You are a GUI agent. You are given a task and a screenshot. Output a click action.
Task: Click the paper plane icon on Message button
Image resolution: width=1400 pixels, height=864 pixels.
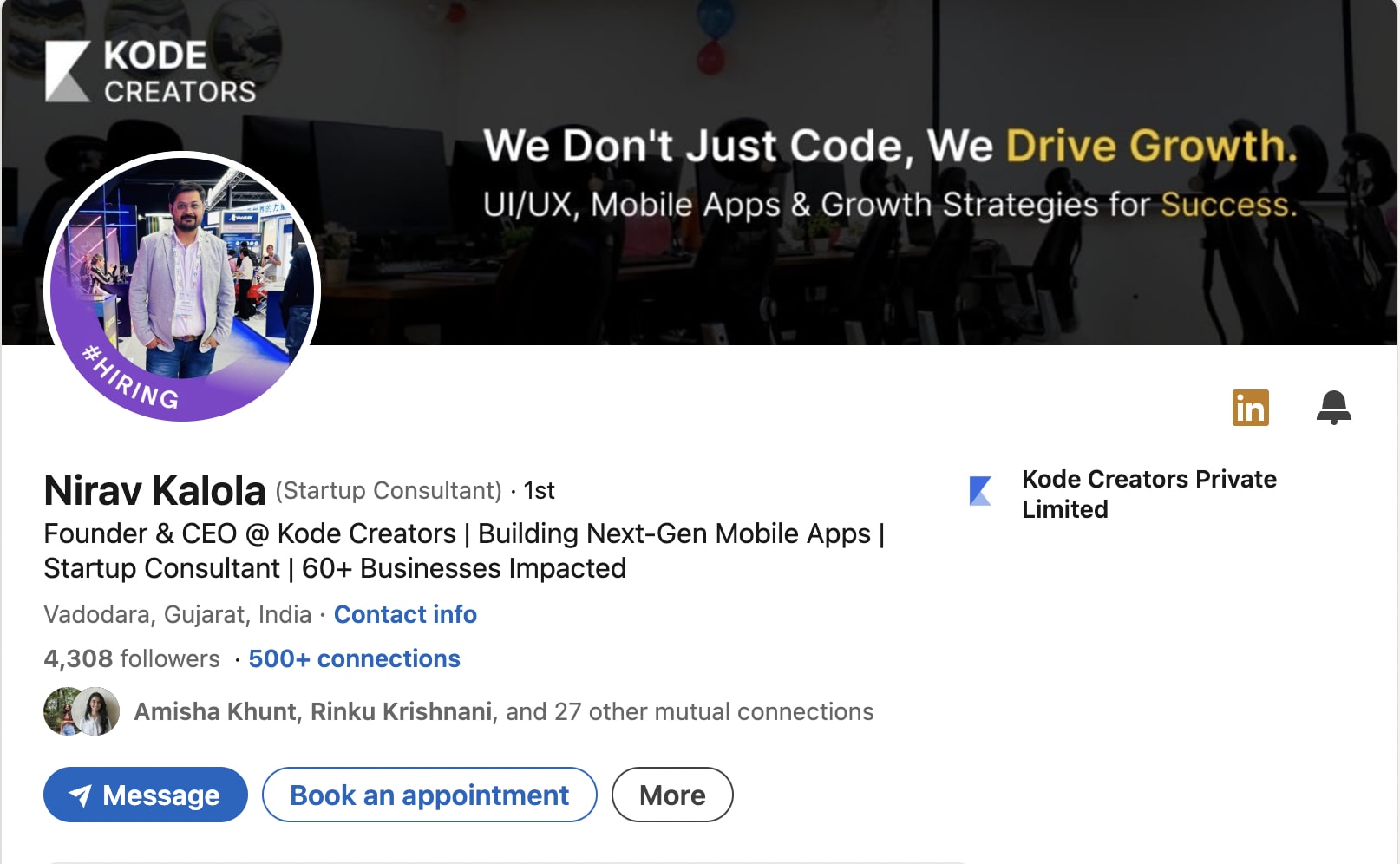click(x=80, y=795)
